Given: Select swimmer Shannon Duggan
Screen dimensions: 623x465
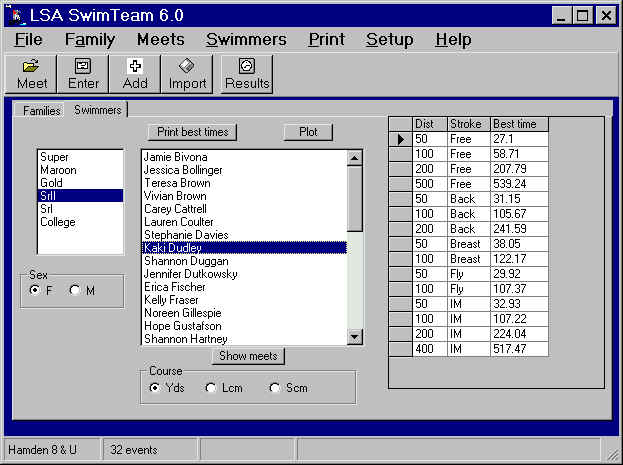Looking at the screenshot, I should (x=244, y=261).
